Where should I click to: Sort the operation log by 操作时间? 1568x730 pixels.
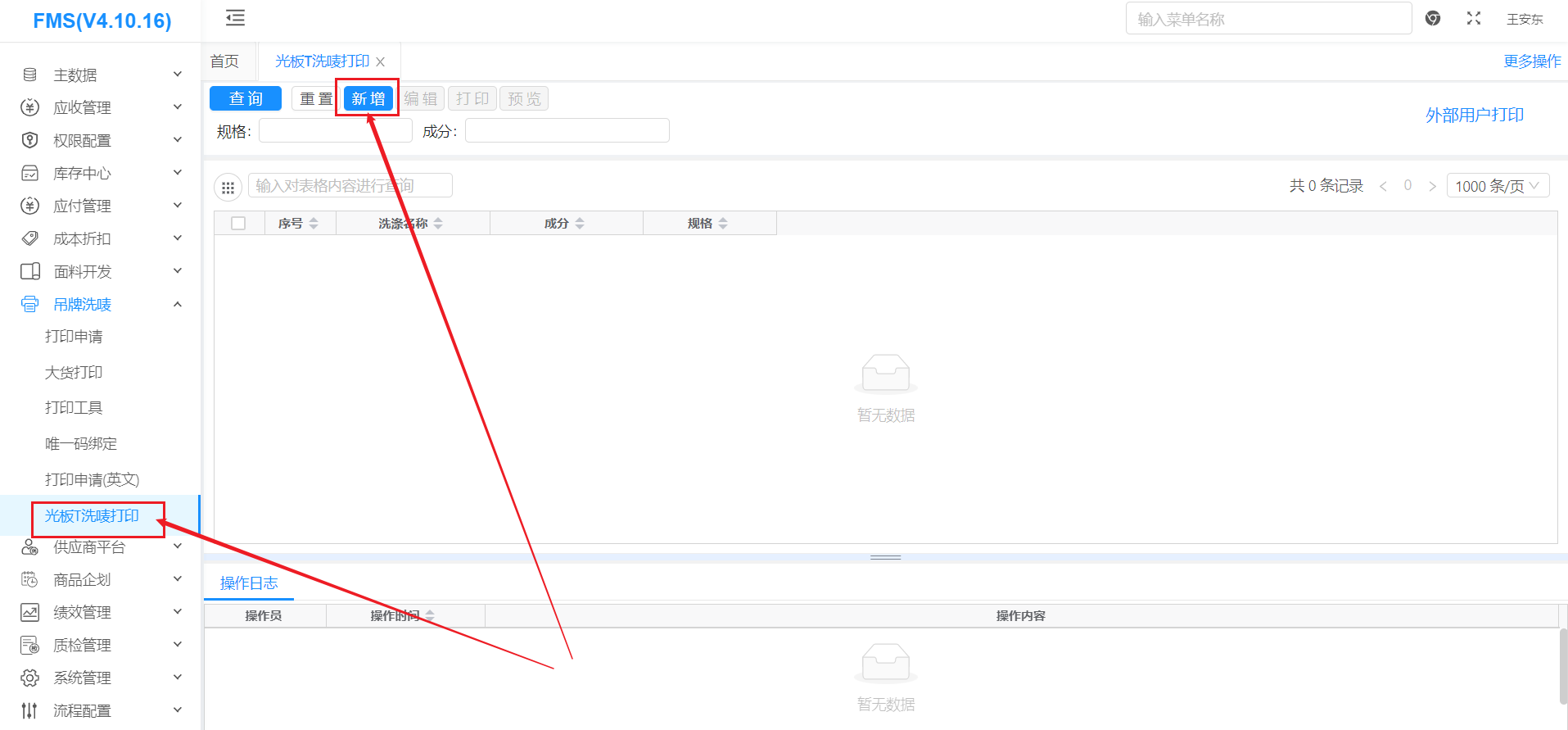(x=430, y=615)
